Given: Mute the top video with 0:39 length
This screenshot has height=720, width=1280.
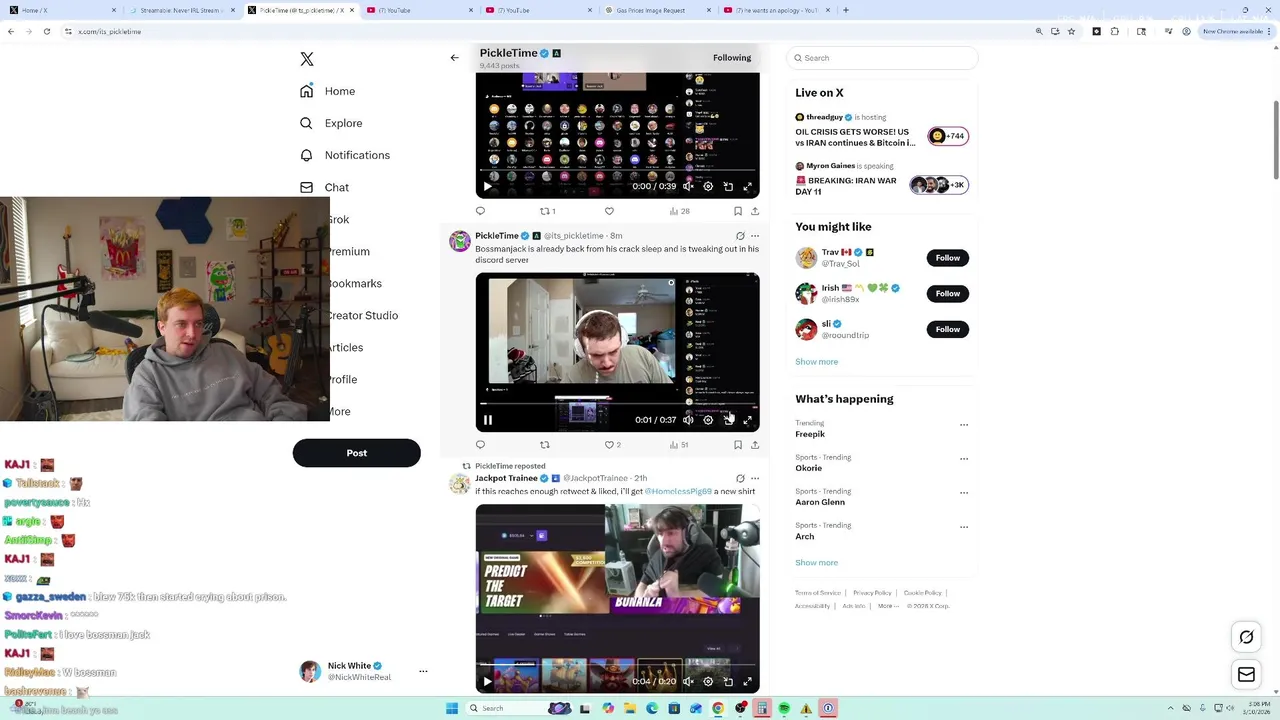Looking at the screenshot, I should (688, 186).
